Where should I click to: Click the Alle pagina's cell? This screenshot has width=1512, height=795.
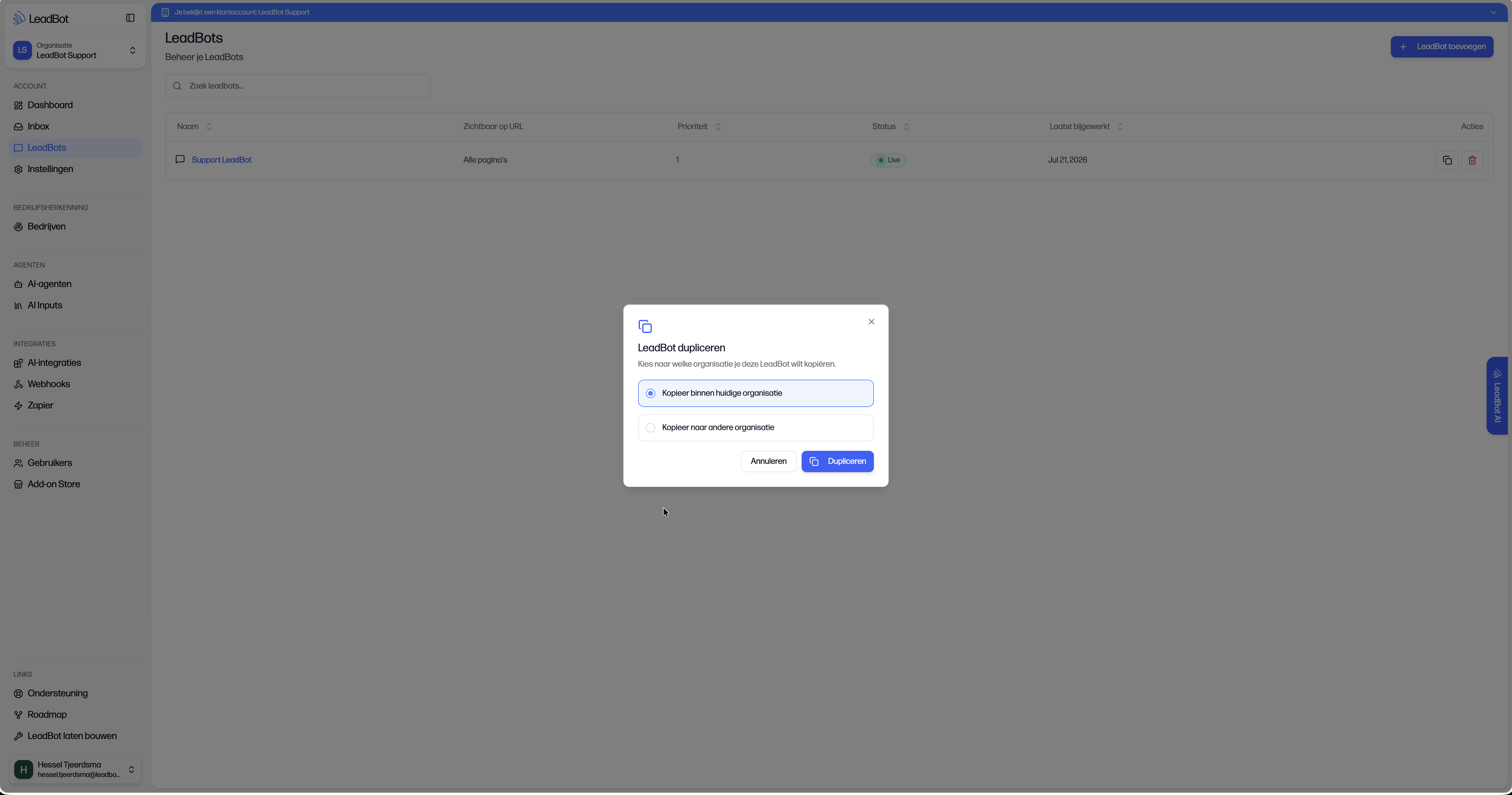[485, 160]
